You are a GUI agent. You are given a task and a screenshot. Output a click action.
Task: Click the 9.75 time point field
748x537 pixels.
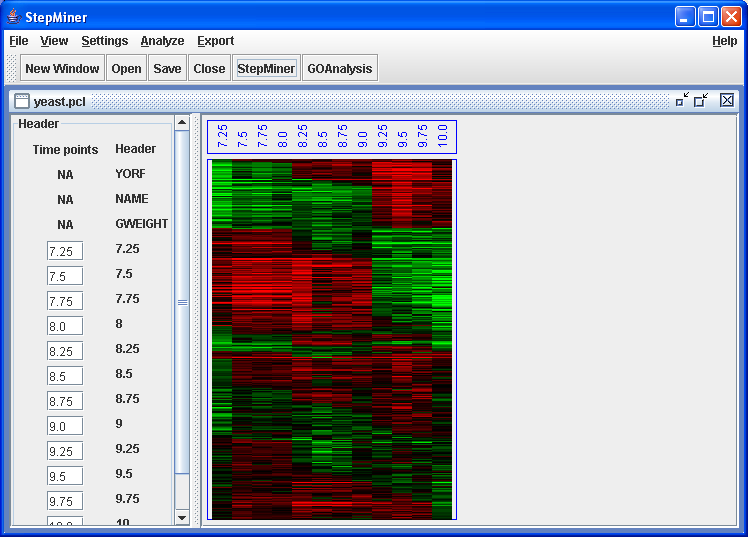coord(65,501)
